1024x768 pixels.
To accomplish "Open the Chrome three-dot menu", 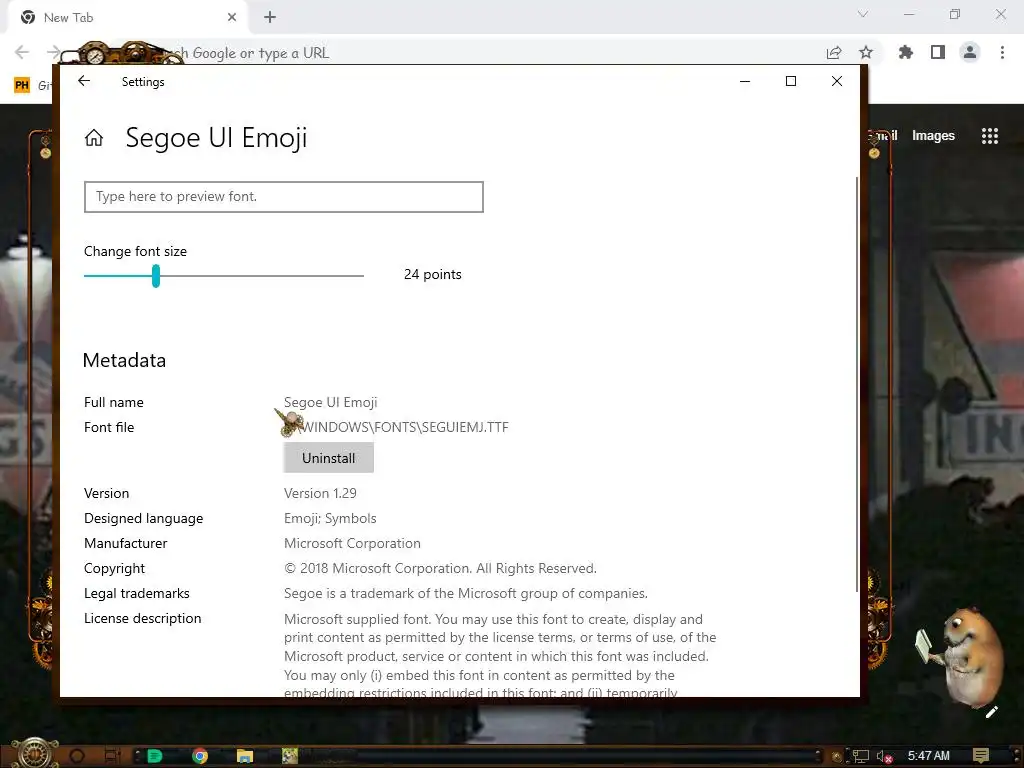I will (1002, 52).
